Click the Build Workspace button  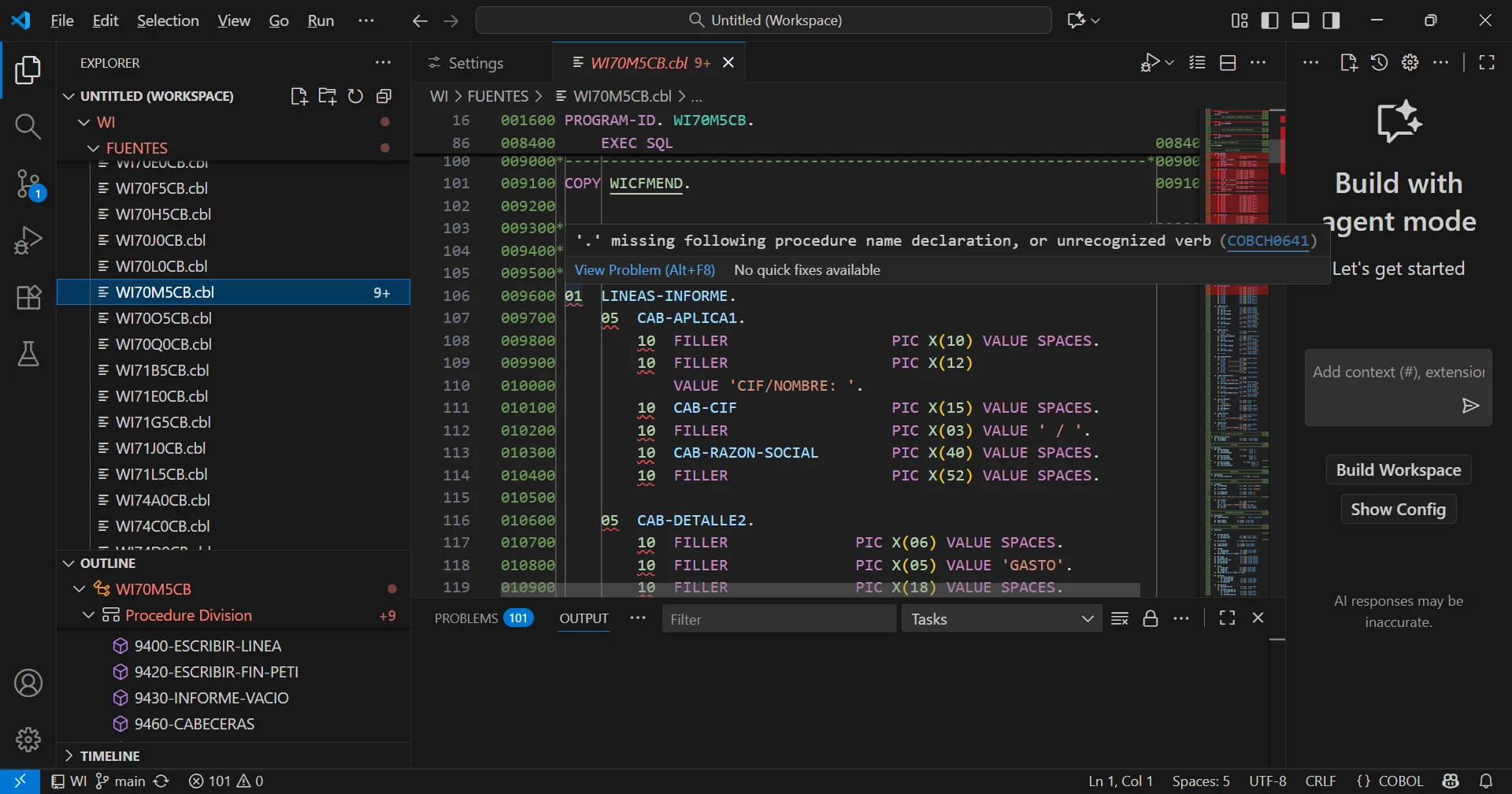coord(1398,470)
